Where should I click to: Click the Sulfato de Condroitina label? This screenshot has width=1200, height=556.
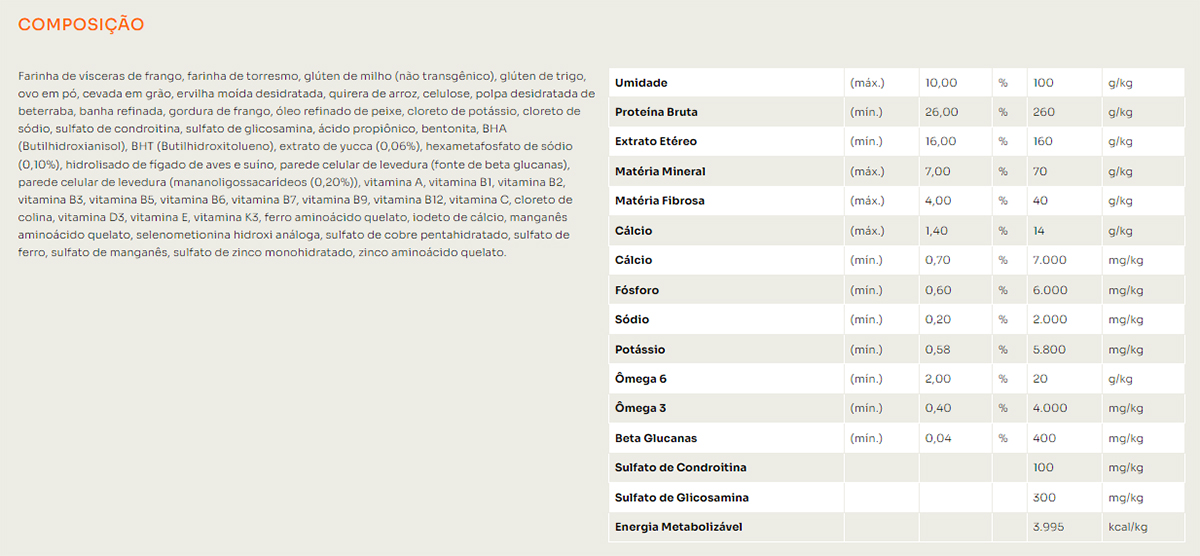coord(681,468)
